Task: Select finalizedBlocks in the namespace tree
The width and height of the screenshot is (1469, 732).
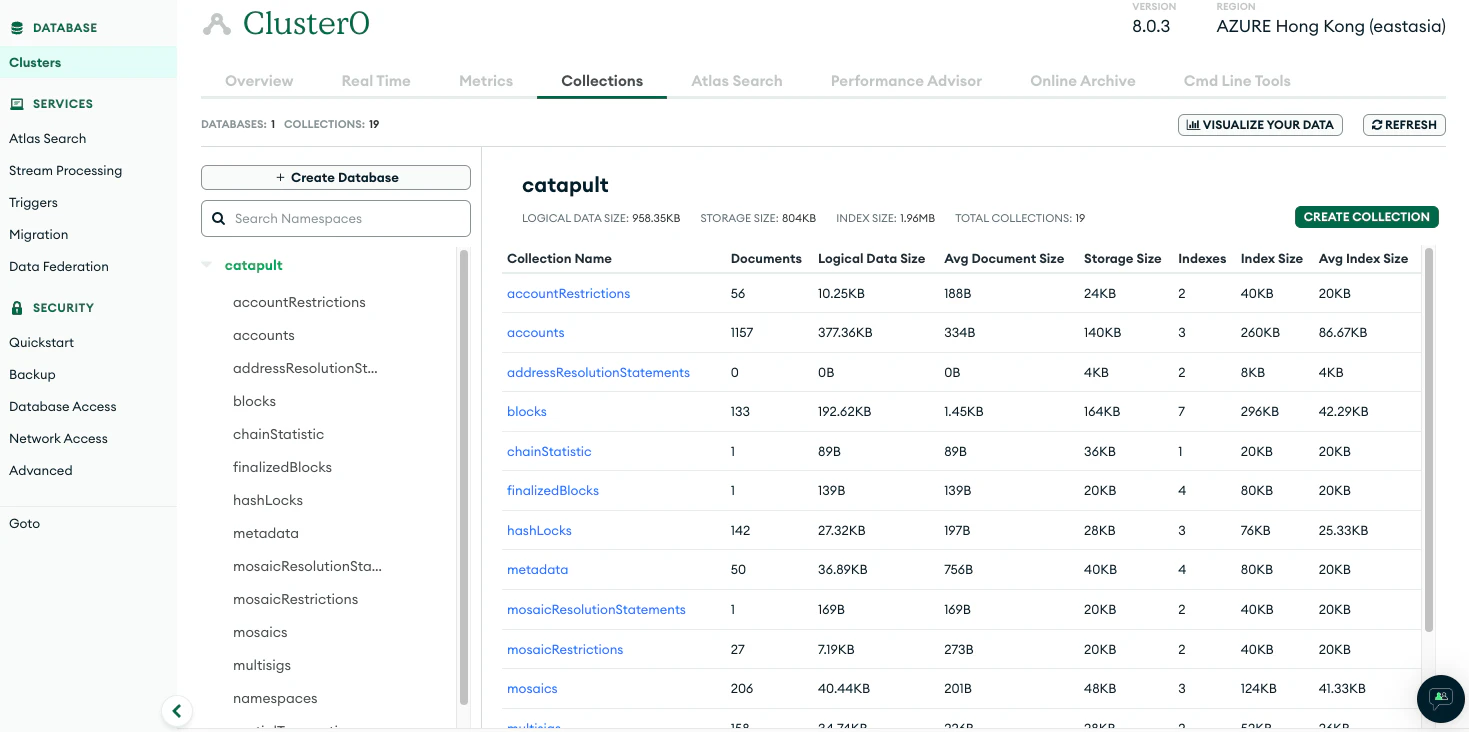Action: [282, 468]
